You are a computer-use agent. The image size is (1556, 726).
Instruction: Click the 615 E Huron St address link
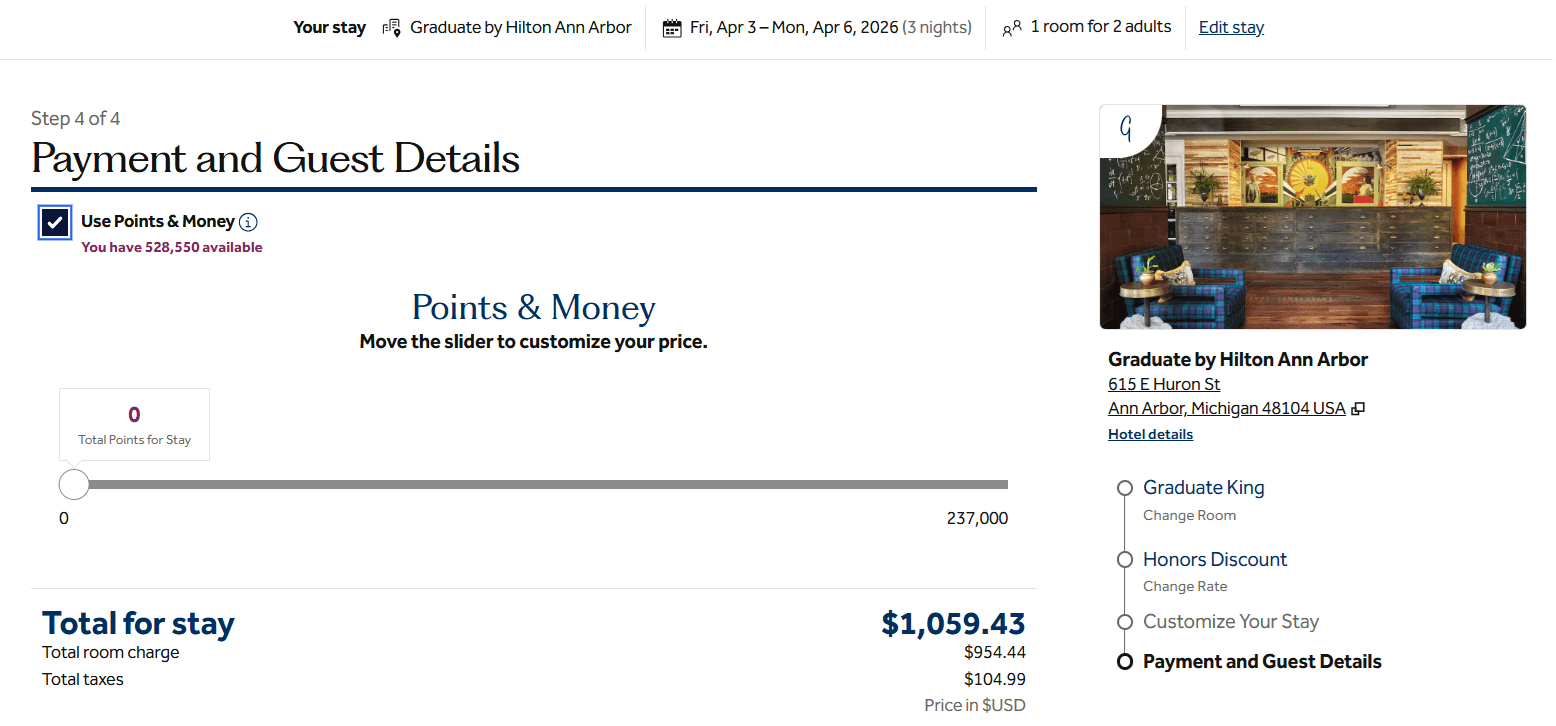click(x=1164, y=384)
